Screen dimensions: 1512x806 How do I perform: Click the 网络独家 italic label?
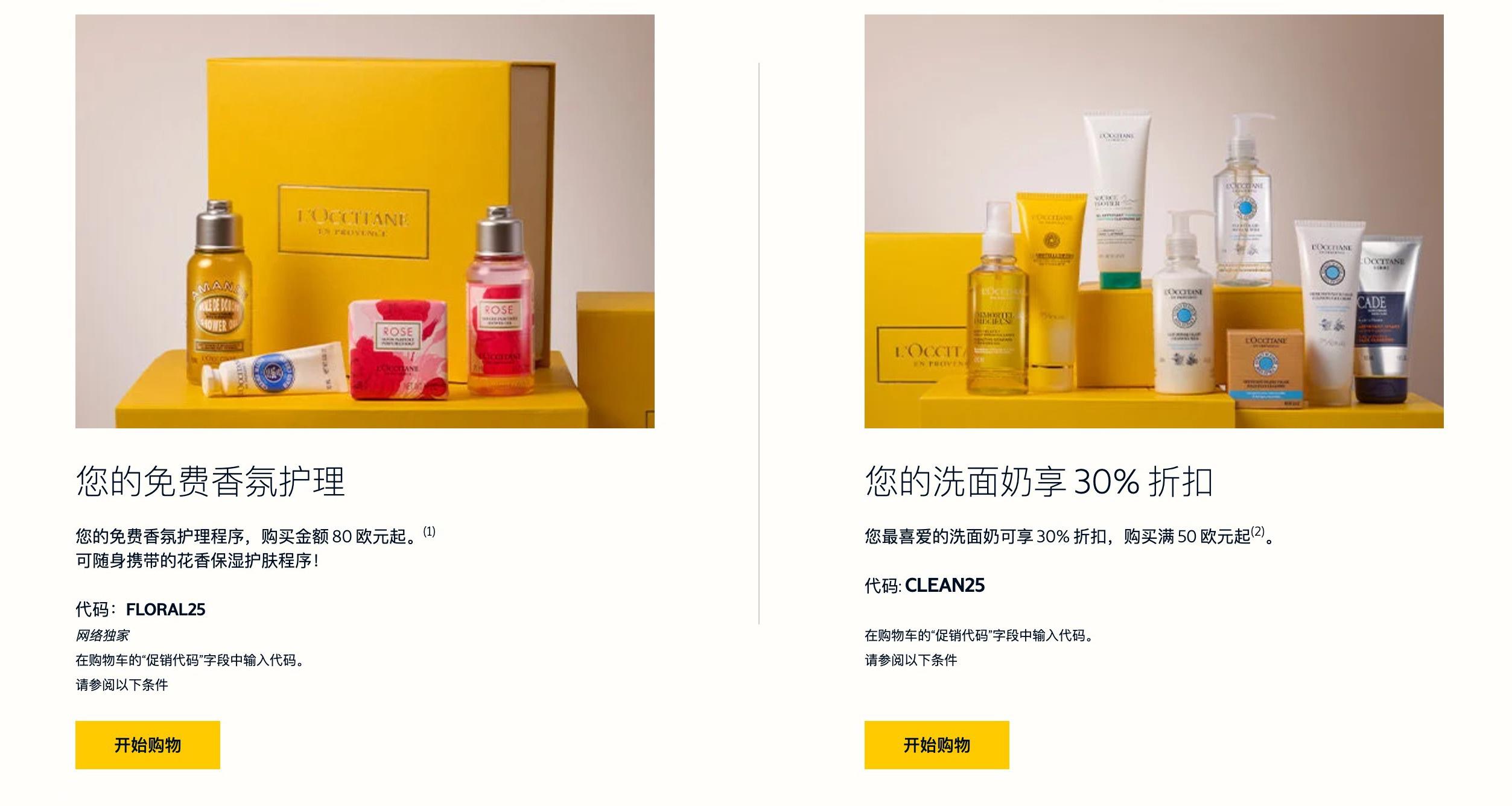[102, 635]
